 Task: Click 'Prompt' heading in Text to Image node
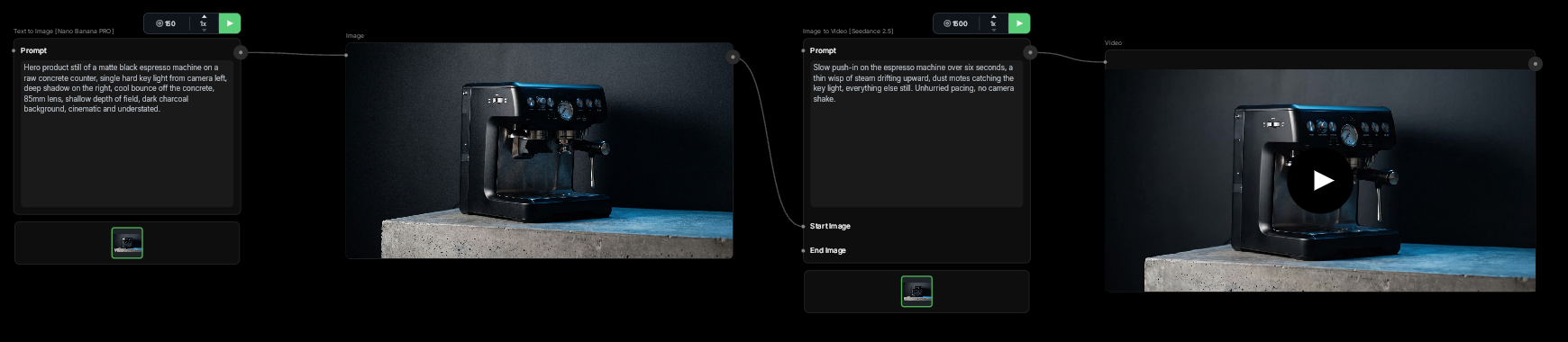33,50
